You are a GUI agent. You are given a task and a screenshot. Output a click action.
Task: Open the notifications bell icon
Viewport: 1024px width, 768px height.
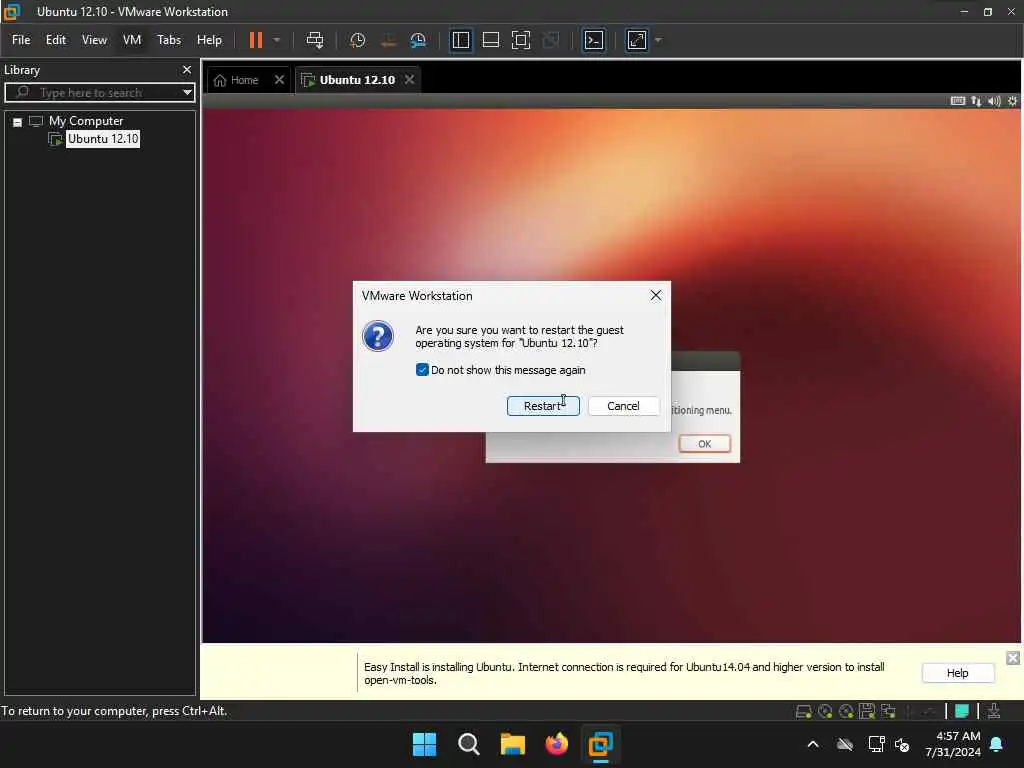tap(996, 744)
